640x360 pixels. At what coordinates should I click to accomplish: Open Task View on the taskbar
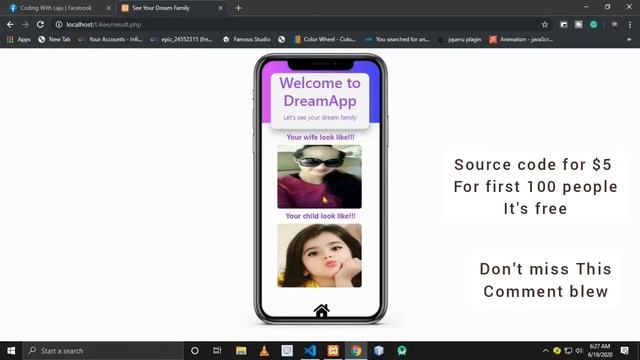pos(217,351)
